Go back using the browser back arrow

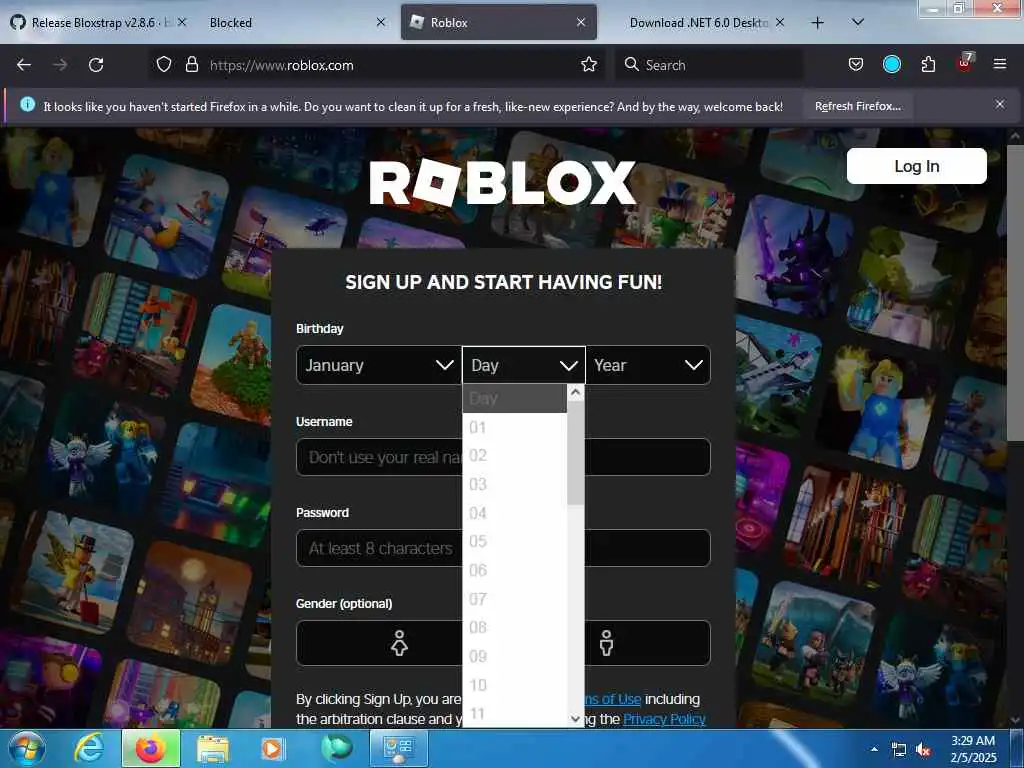(24, 65)
